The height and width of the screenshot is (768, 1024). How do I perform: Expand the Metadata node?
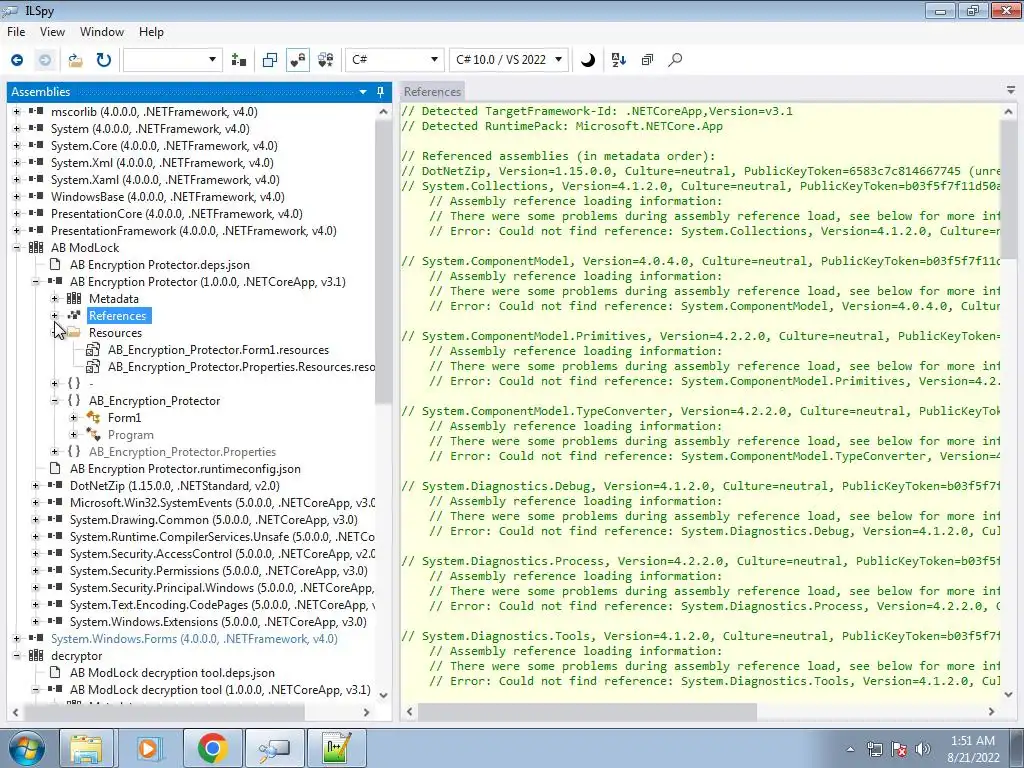(x=55, y=298)
